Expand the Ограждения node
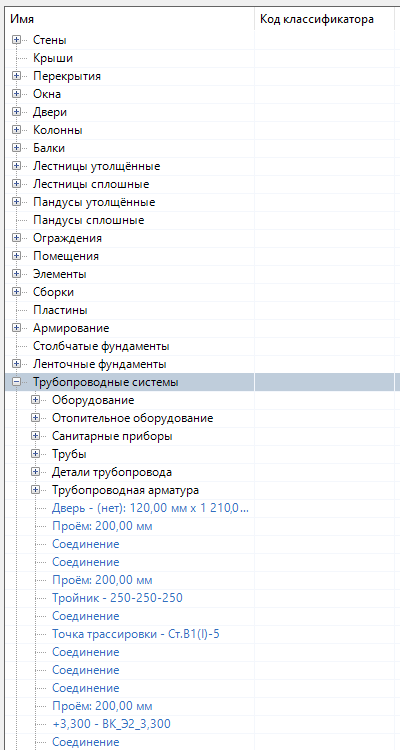400x750 pixels. (17, 238)
